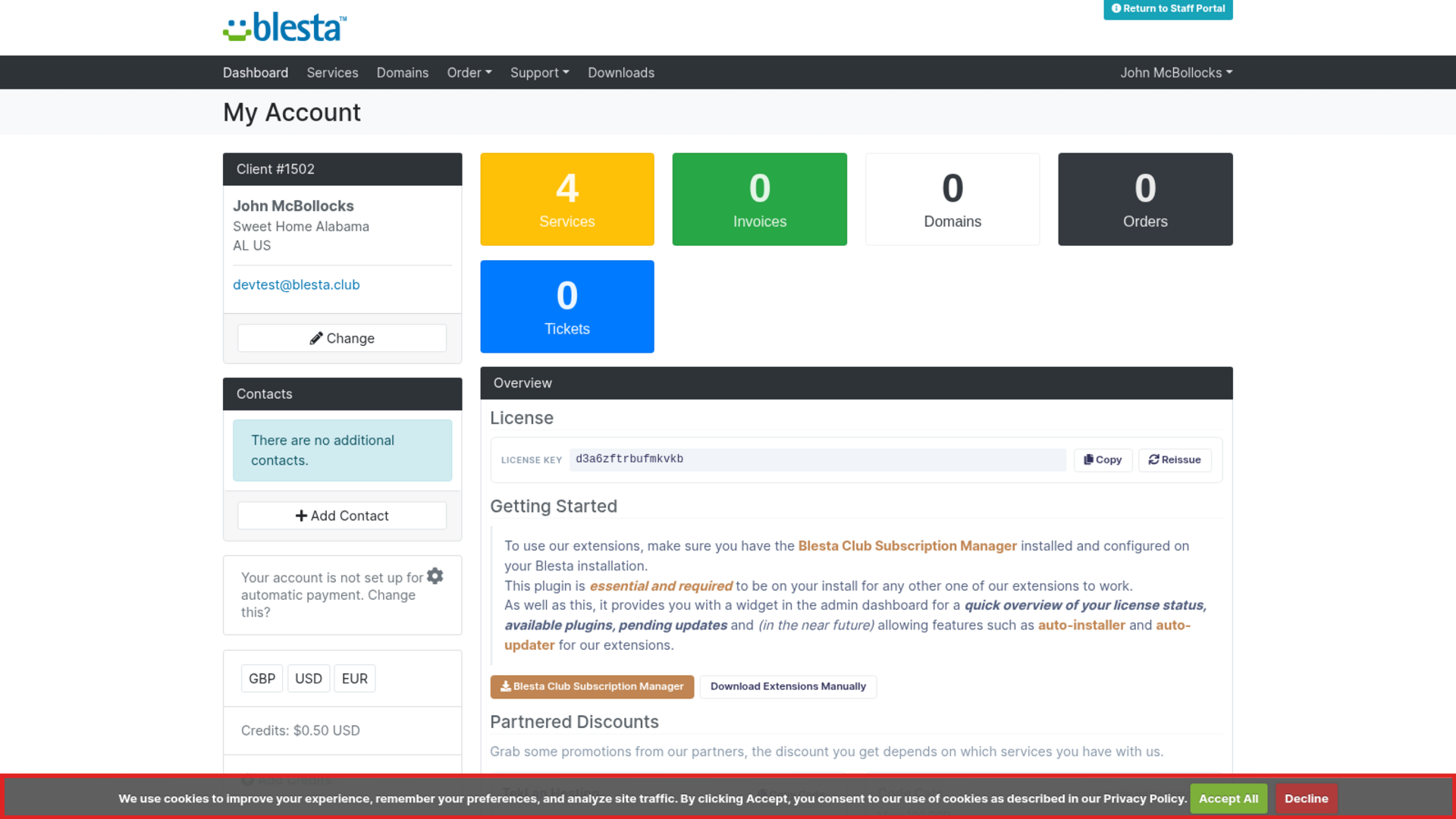1456x819 pixels.
Task: Open the Dashboard nav item
Action: (256, 73)
